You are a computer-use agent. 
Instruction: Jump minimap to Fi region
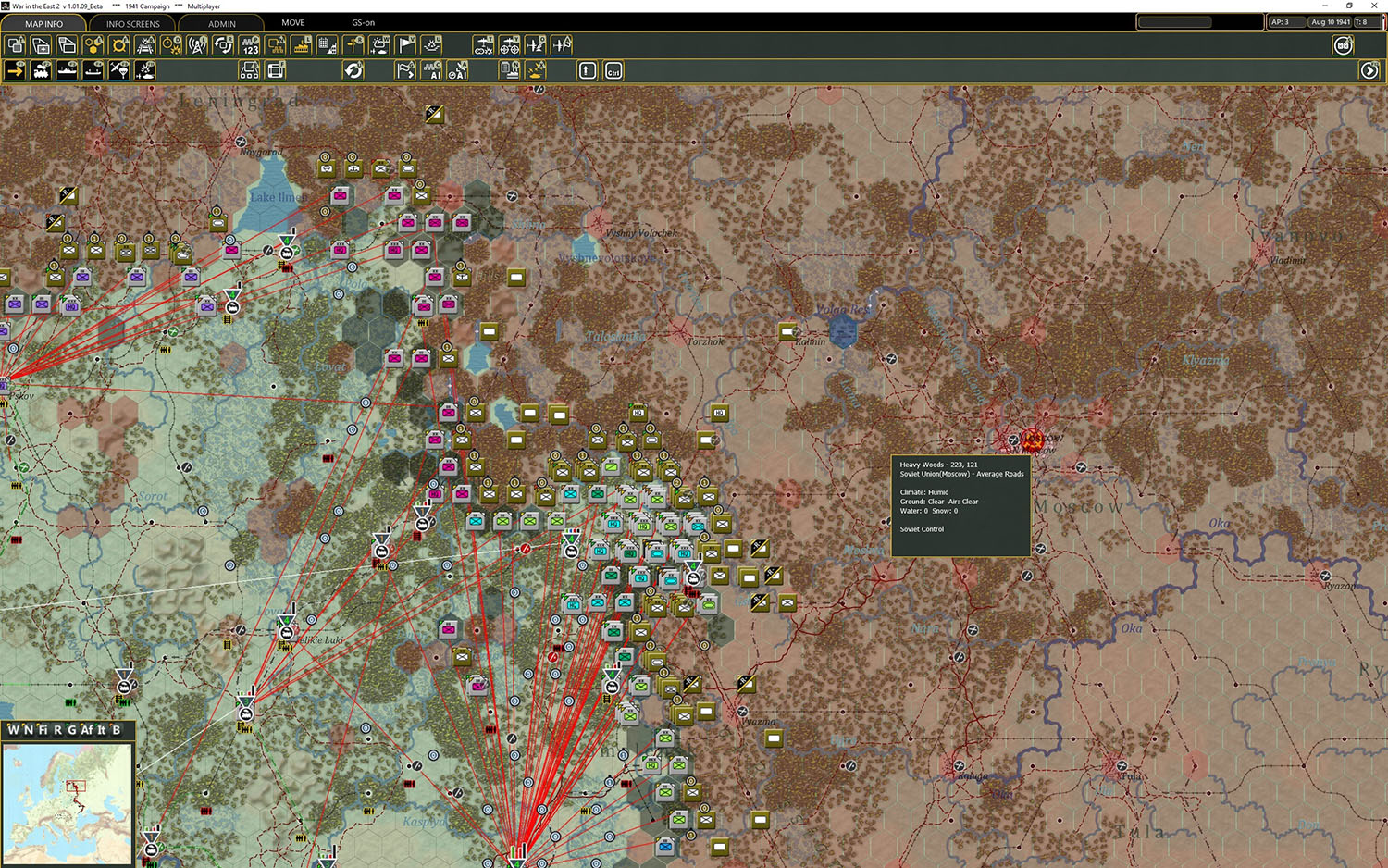click(x=43, y=730)
